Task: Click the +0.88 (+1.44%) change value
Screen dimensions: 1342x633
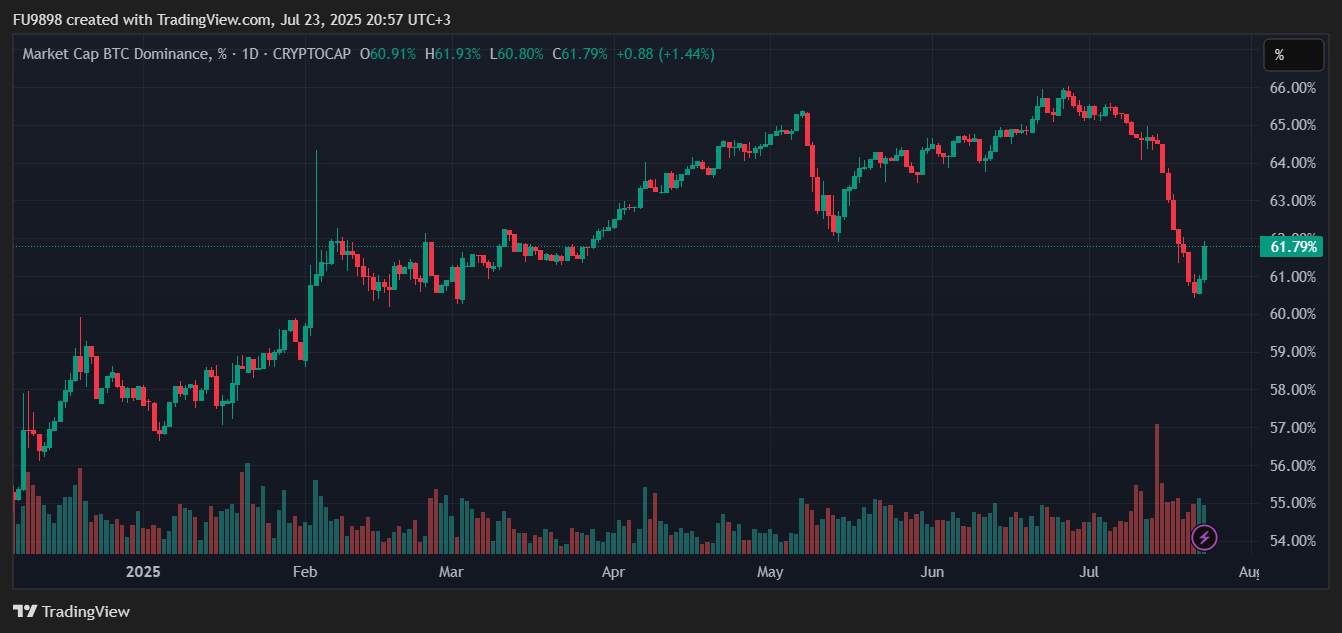Action: tap(665, 54)
